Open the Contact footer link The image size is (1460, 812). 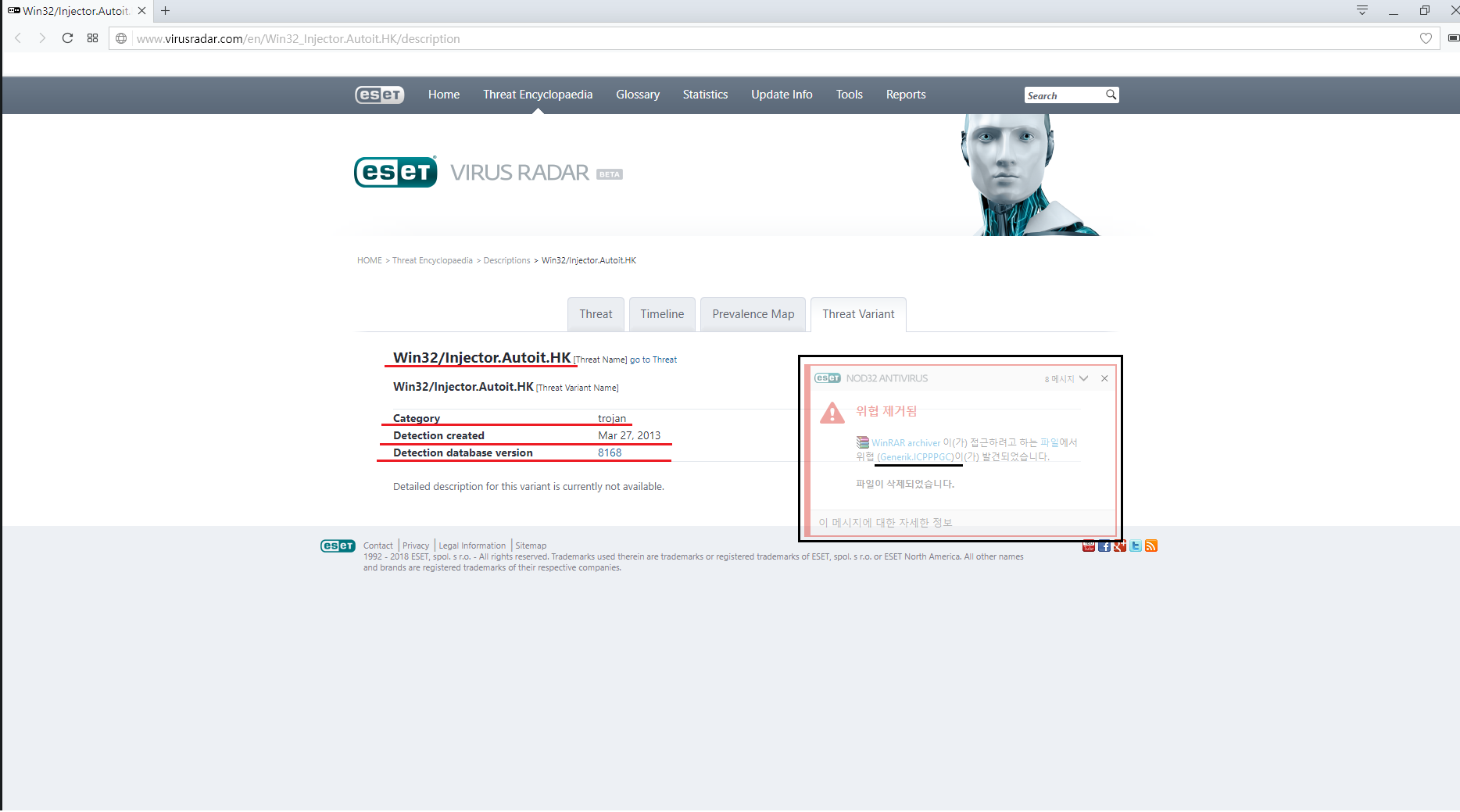378,546
